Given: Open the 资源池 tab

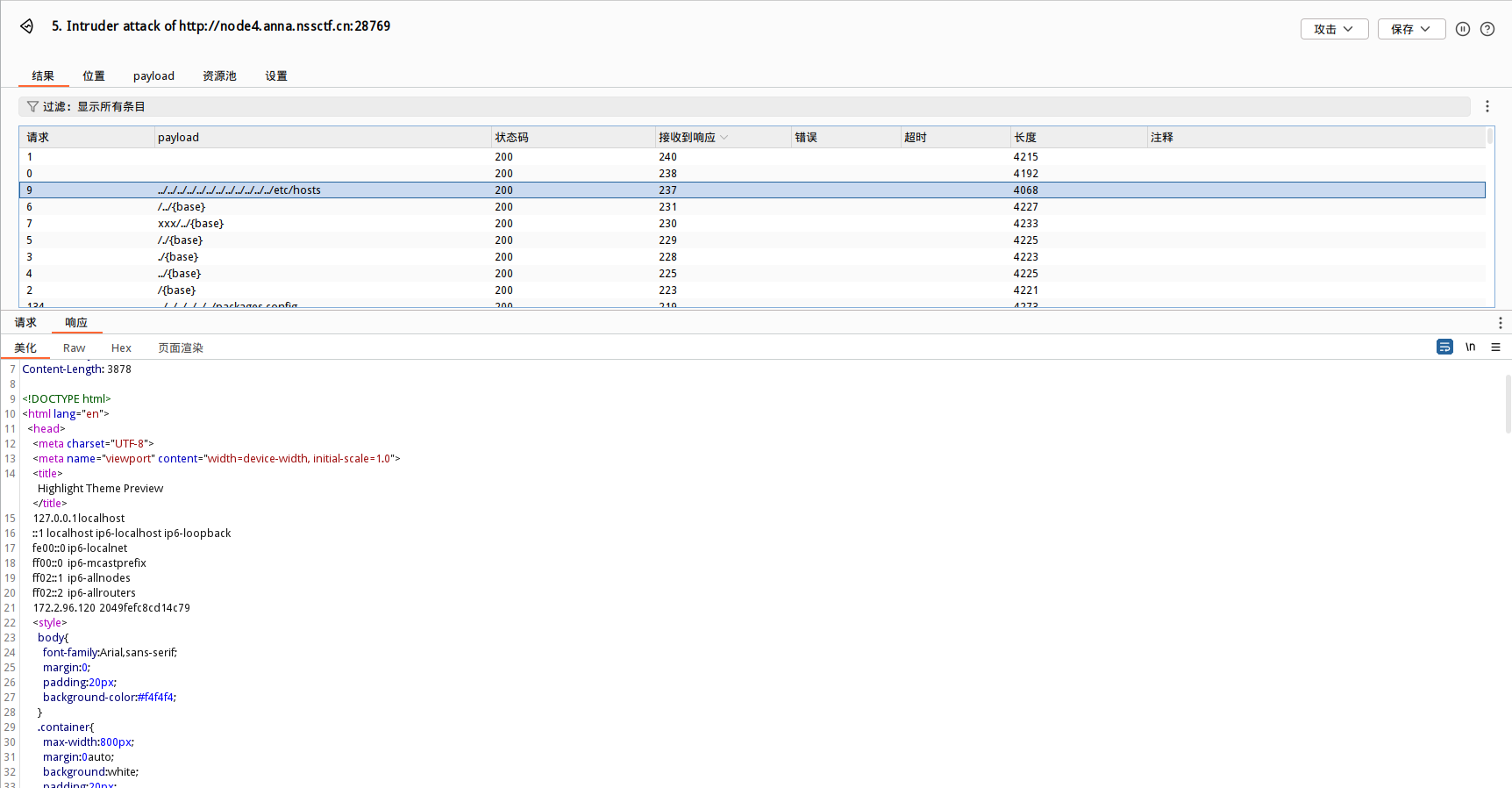Looking at the screenshot, I should coord(219,76).
